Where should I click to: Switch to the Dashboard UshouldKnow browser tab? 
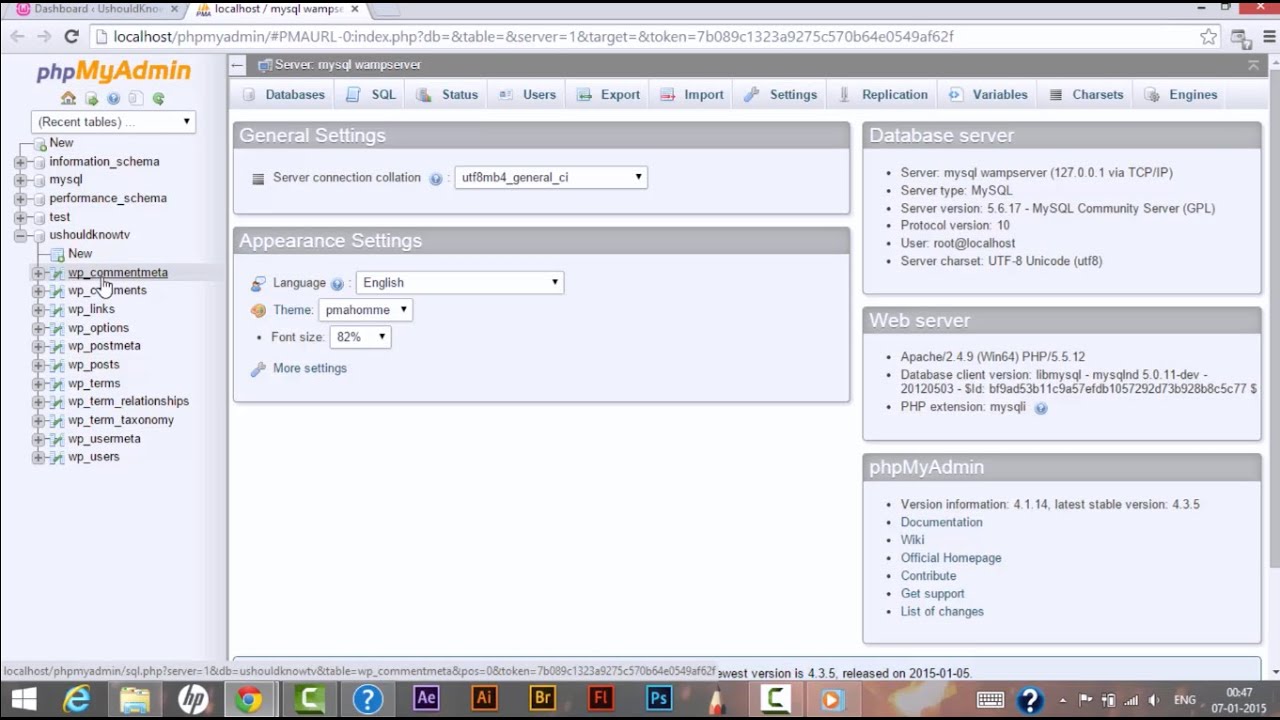[98, 9]
